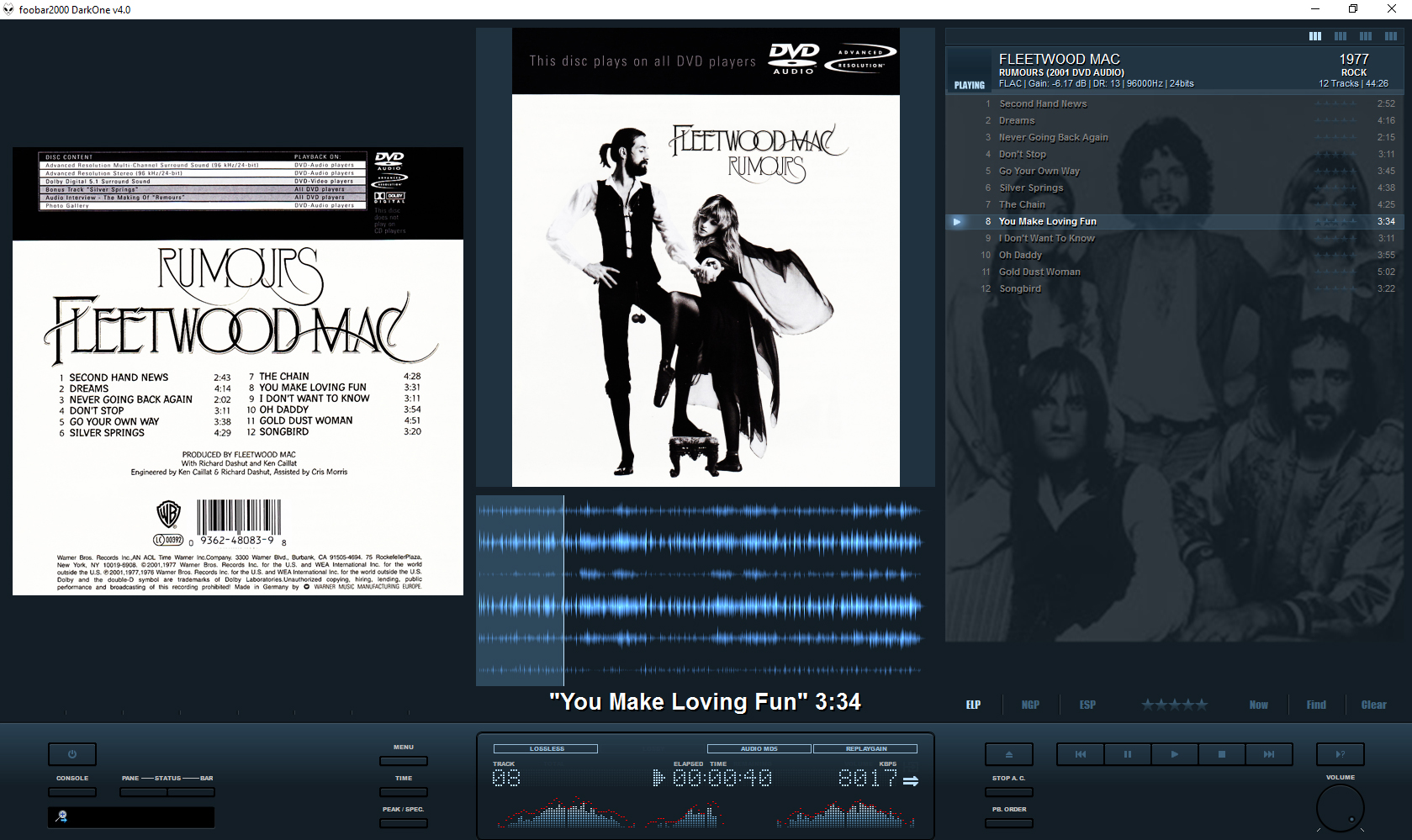
Task: Select track Silver Springs
Action: point(1175,188)
